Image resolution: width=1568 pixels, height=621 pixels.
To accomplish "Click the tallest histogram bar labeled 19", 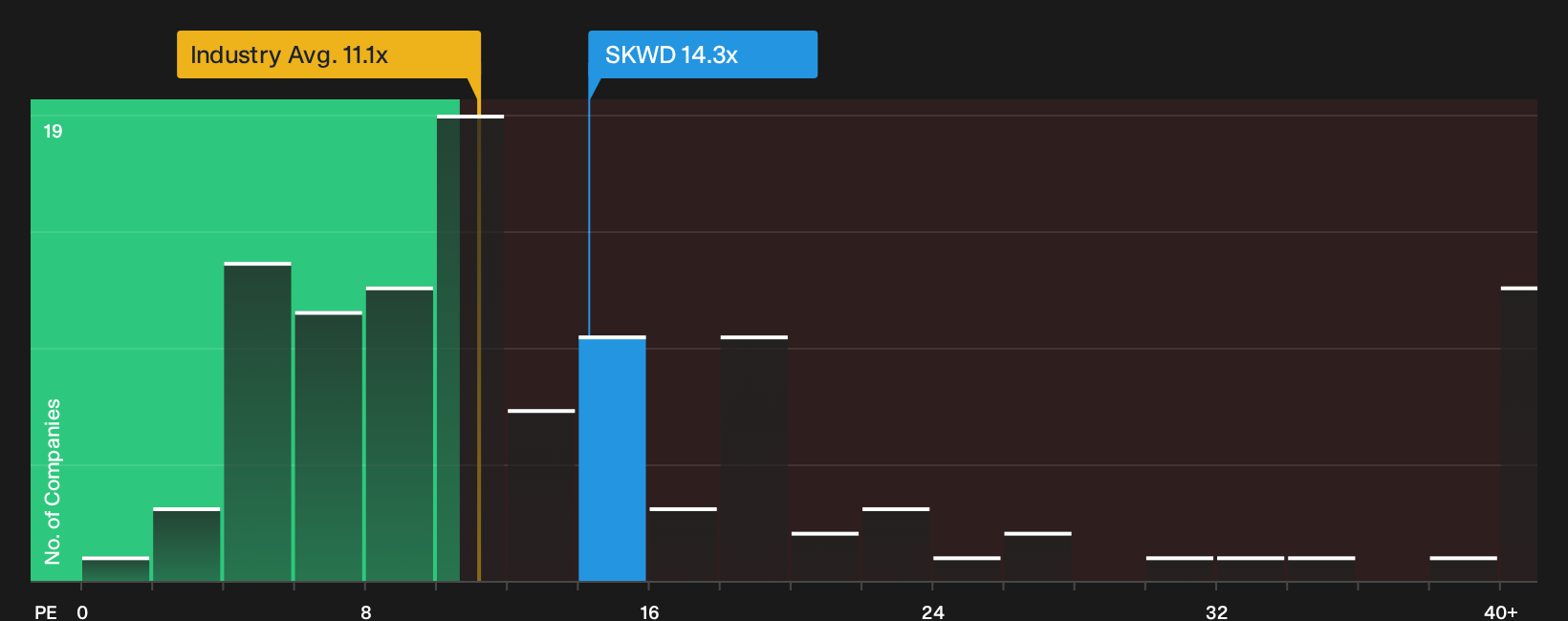I will pos(470,348).
